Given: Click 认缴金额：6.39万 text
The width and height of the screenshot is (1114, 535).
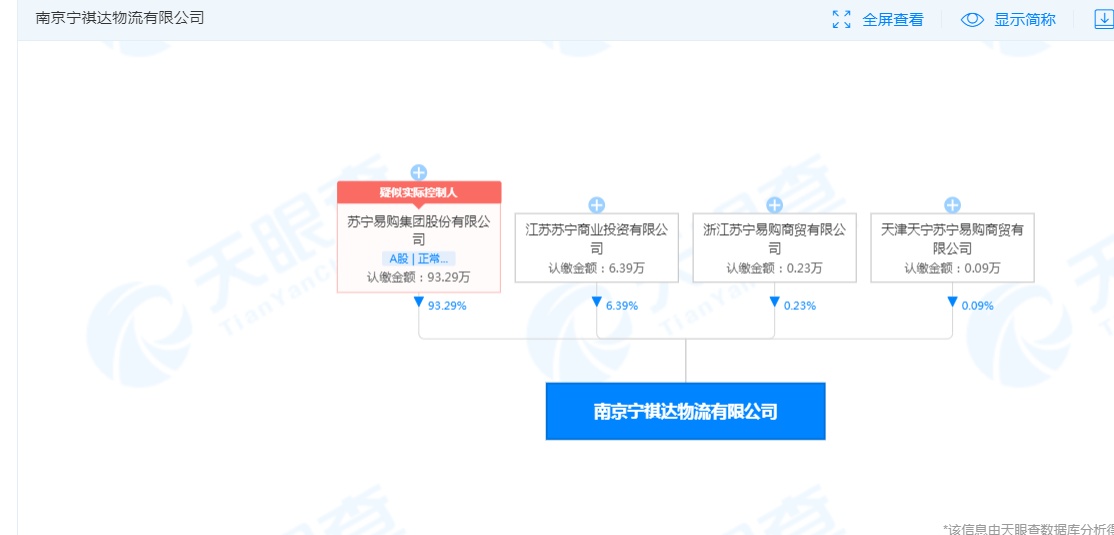Looking at the screenshot, I should (x=597, y=269).
